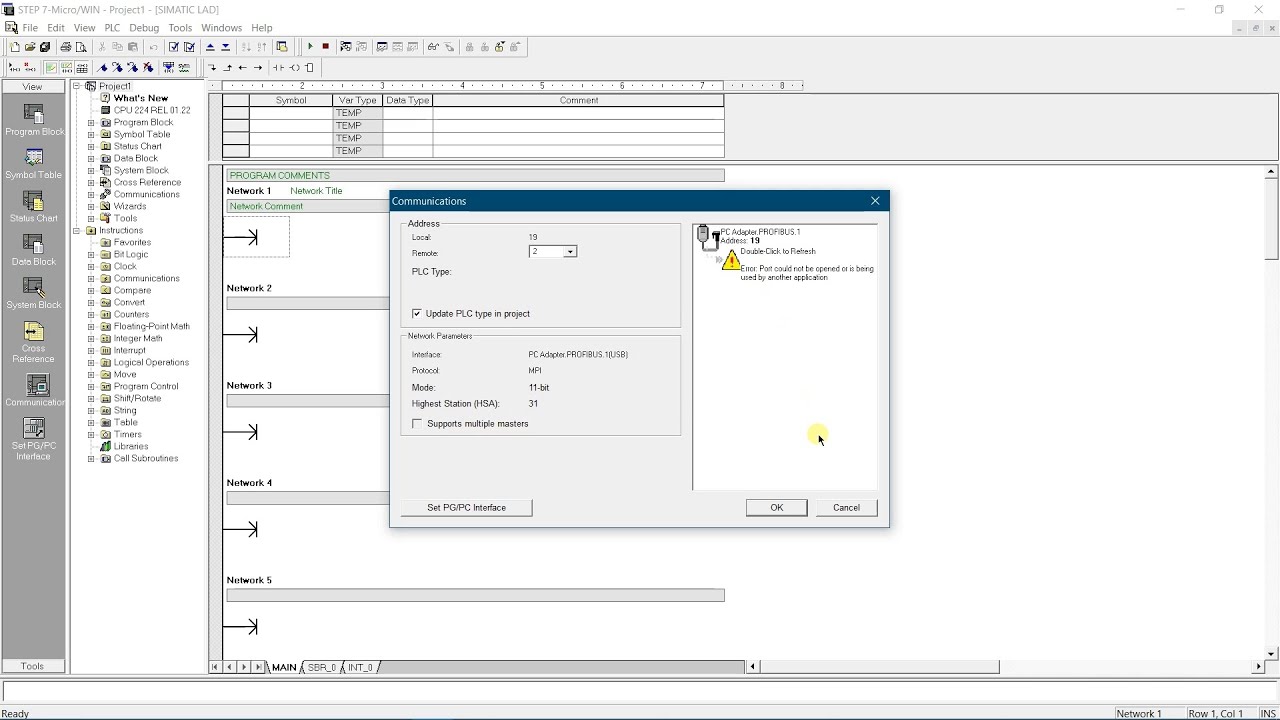This screenshot has width=1280, height=720.
Task: Select Communications item under Project1 tree
Action: 147,194
